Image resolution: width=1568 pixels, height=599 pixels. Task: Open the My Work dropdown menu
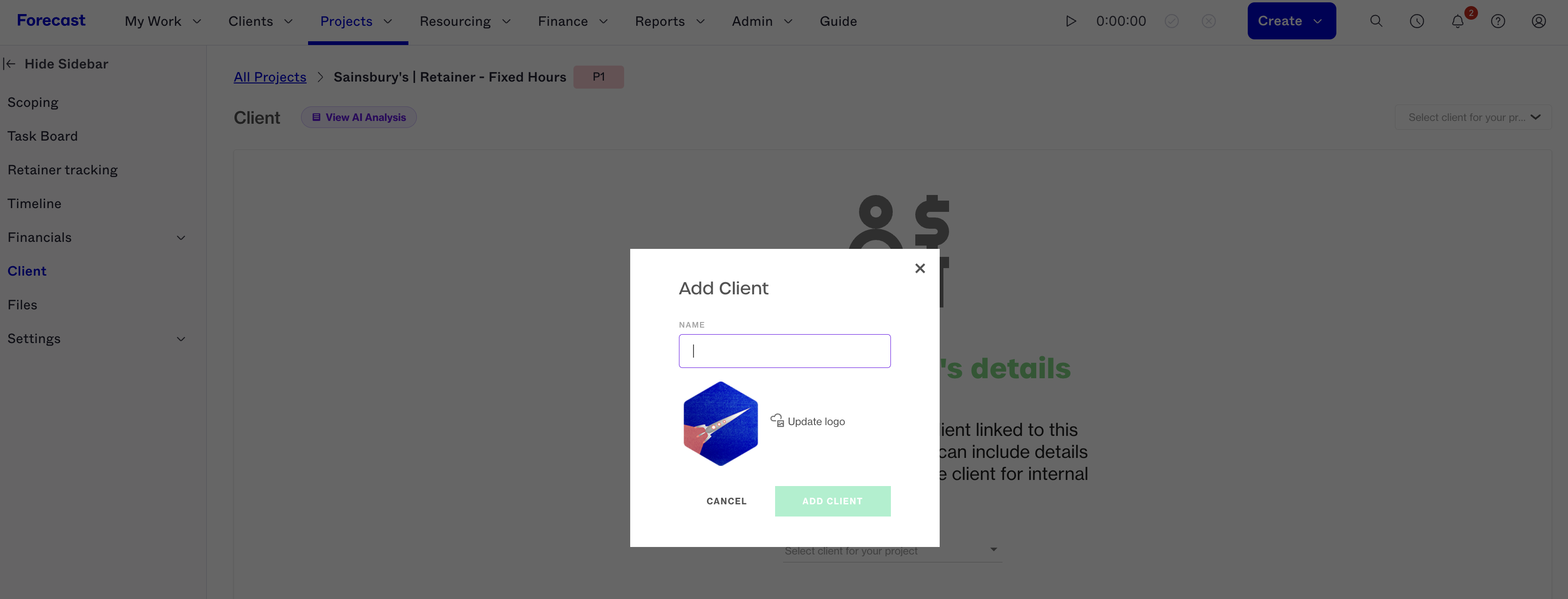click(163, 21)
